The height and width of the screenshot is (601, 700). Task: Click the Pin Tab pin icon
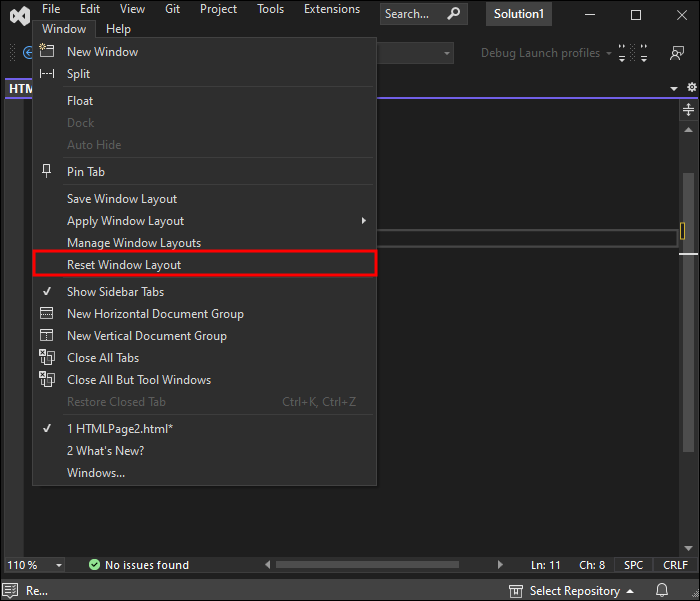pyautogui.click(x=46, y=171)
